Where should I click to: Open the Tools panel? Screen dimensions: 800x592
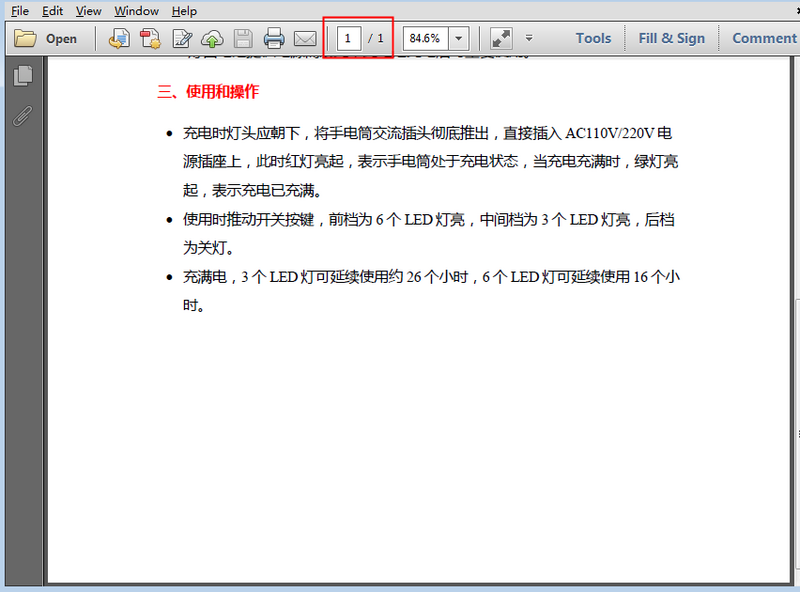(592, 38)
